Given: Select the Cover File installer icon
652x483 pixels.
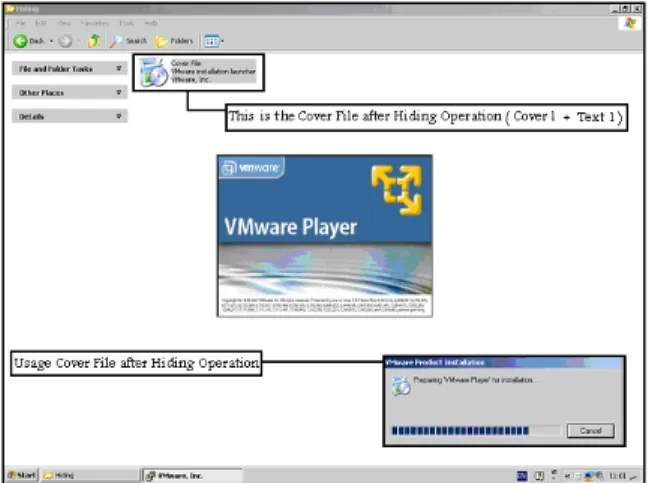Looking at the screenshot, I should click(x=152, y=72).
